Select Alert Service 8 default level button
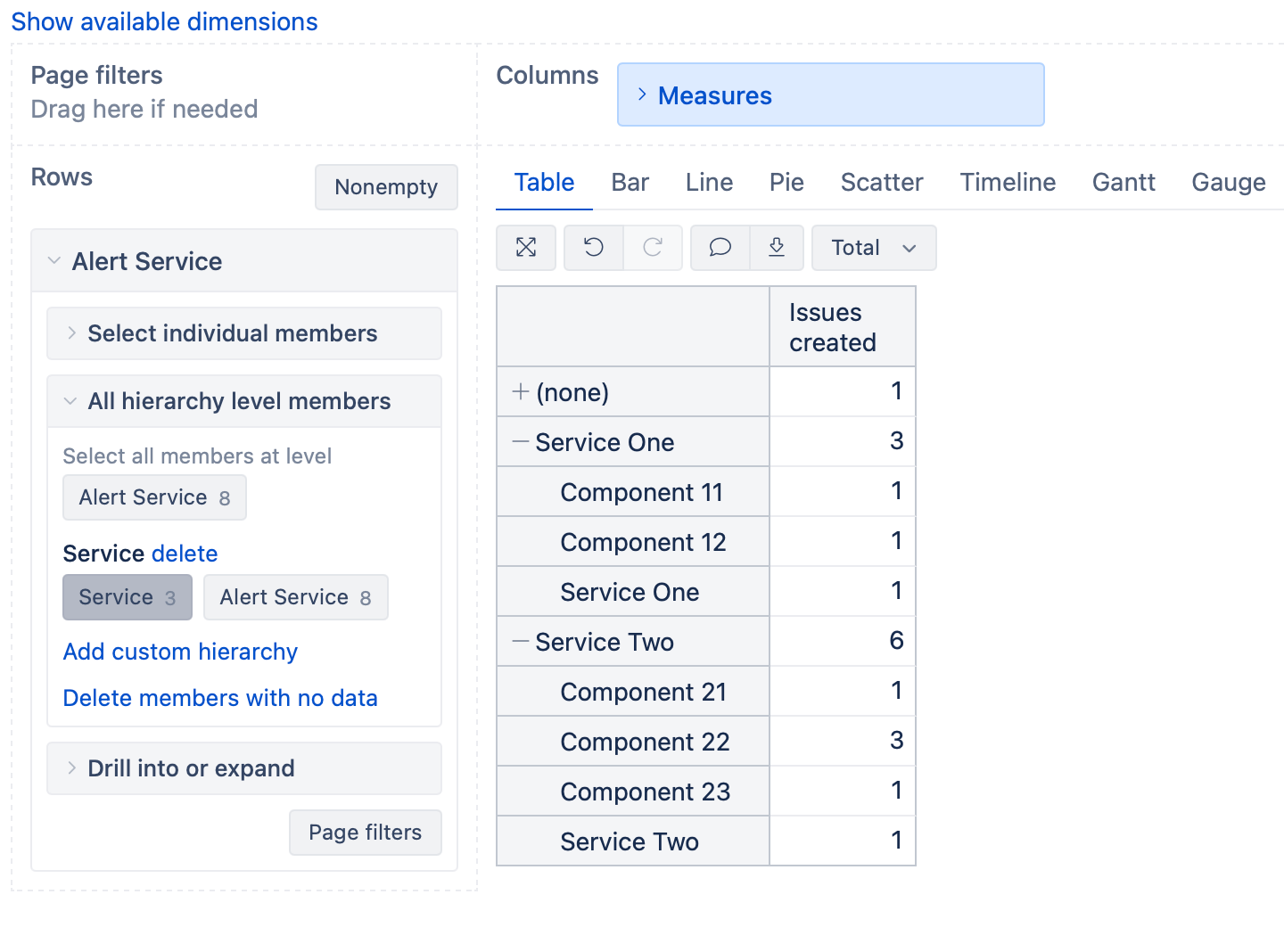 point(154,497)
